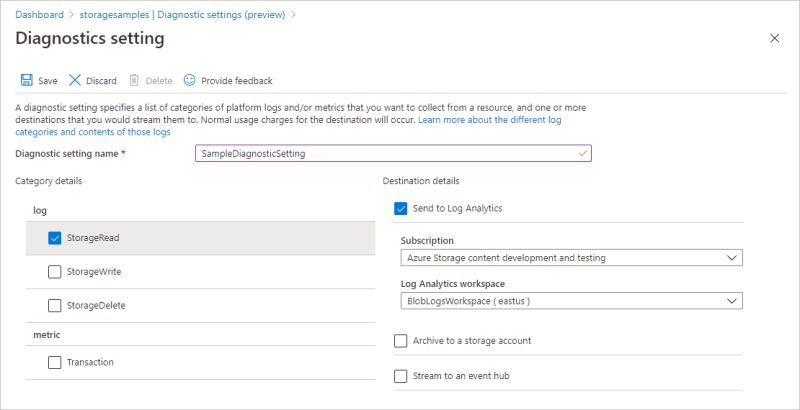Screen dimensions: 800x410
Task: Check the Transaction metric checkbox
Action: pyautogui.click(x=55, y=363)
